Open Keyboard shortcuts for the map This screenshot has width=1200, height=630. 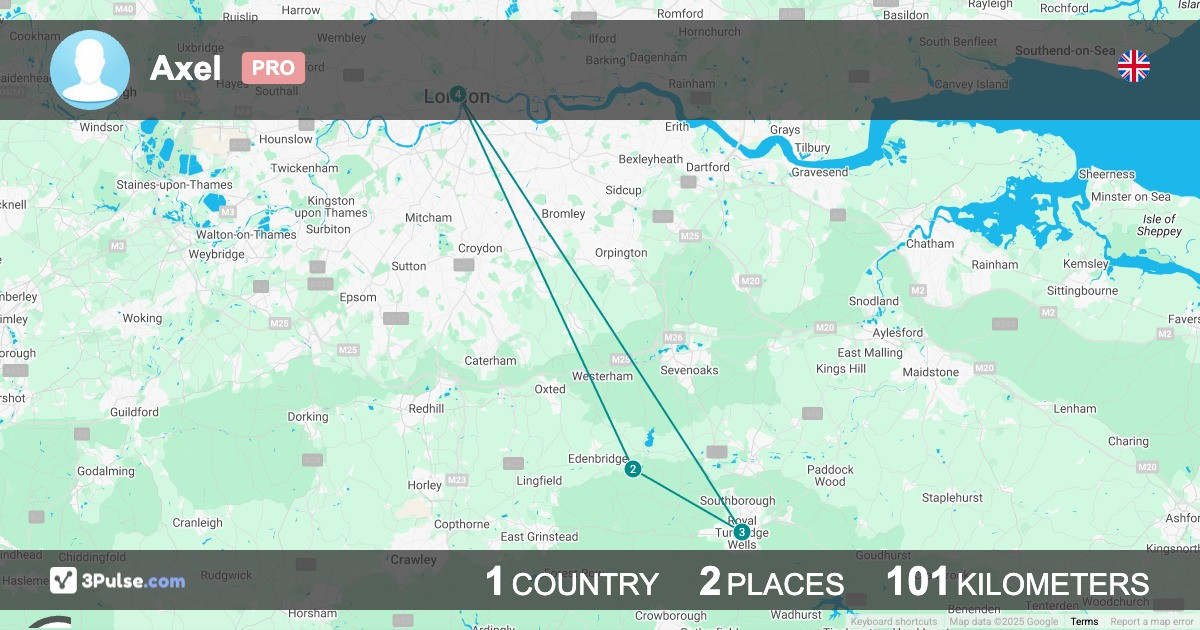click(x=894, y=622)
